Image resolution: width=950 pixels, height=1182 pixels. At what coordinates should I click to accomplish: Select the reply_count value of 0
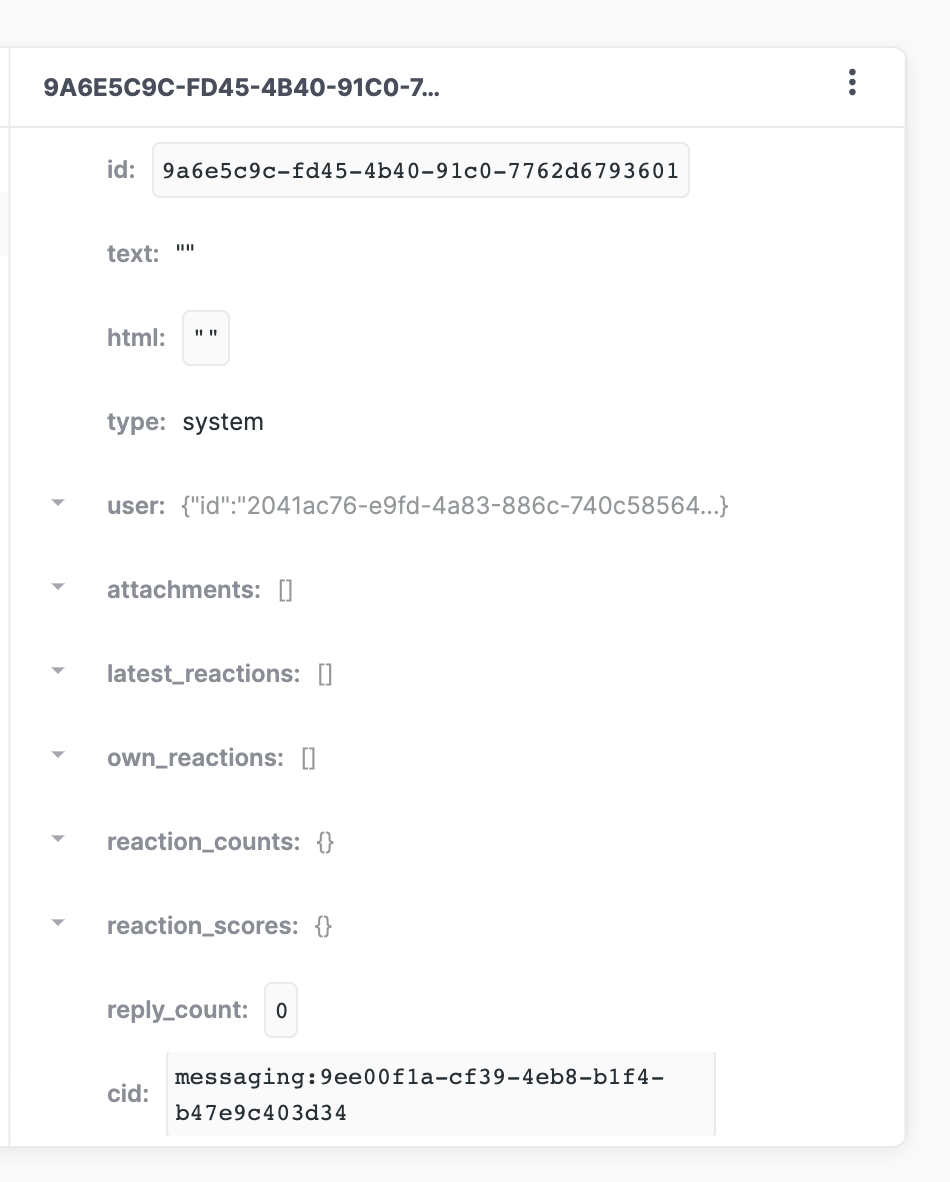(281, 1010)
